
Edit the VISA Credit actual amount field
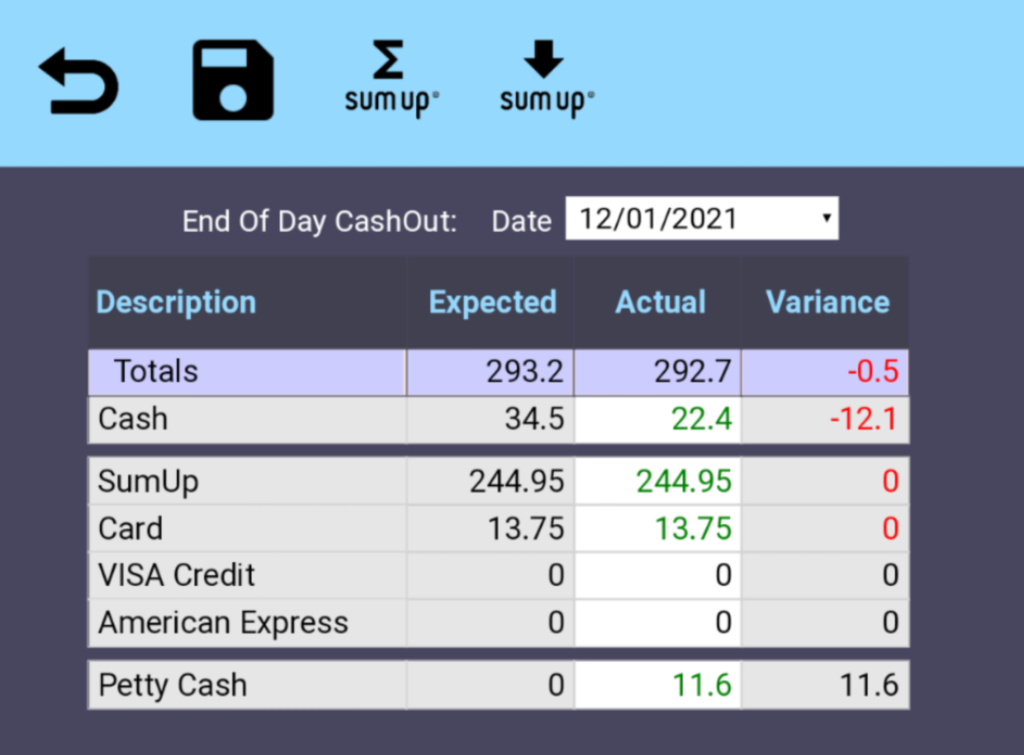pos(658,576)
